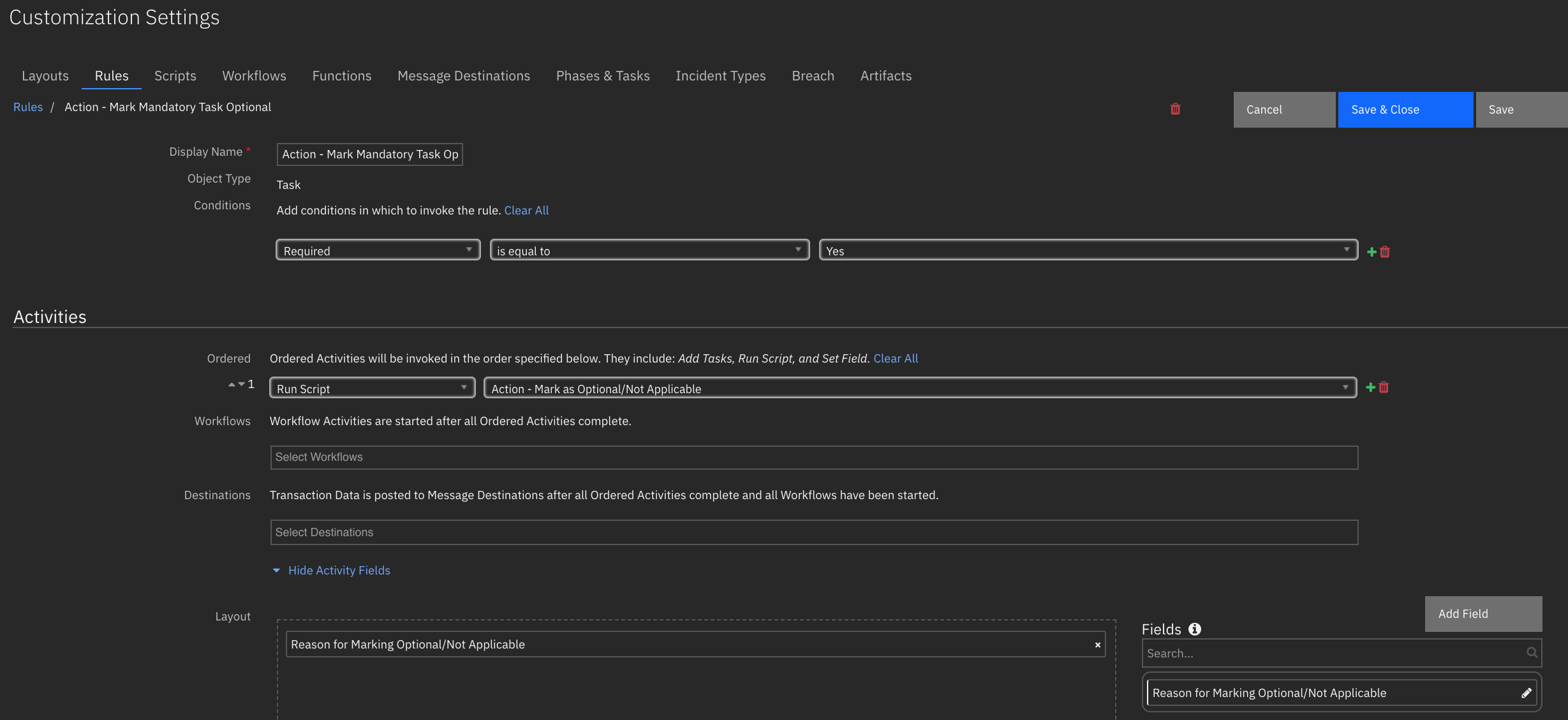Collapse section with Hide Activity Fields

[338, 571]
